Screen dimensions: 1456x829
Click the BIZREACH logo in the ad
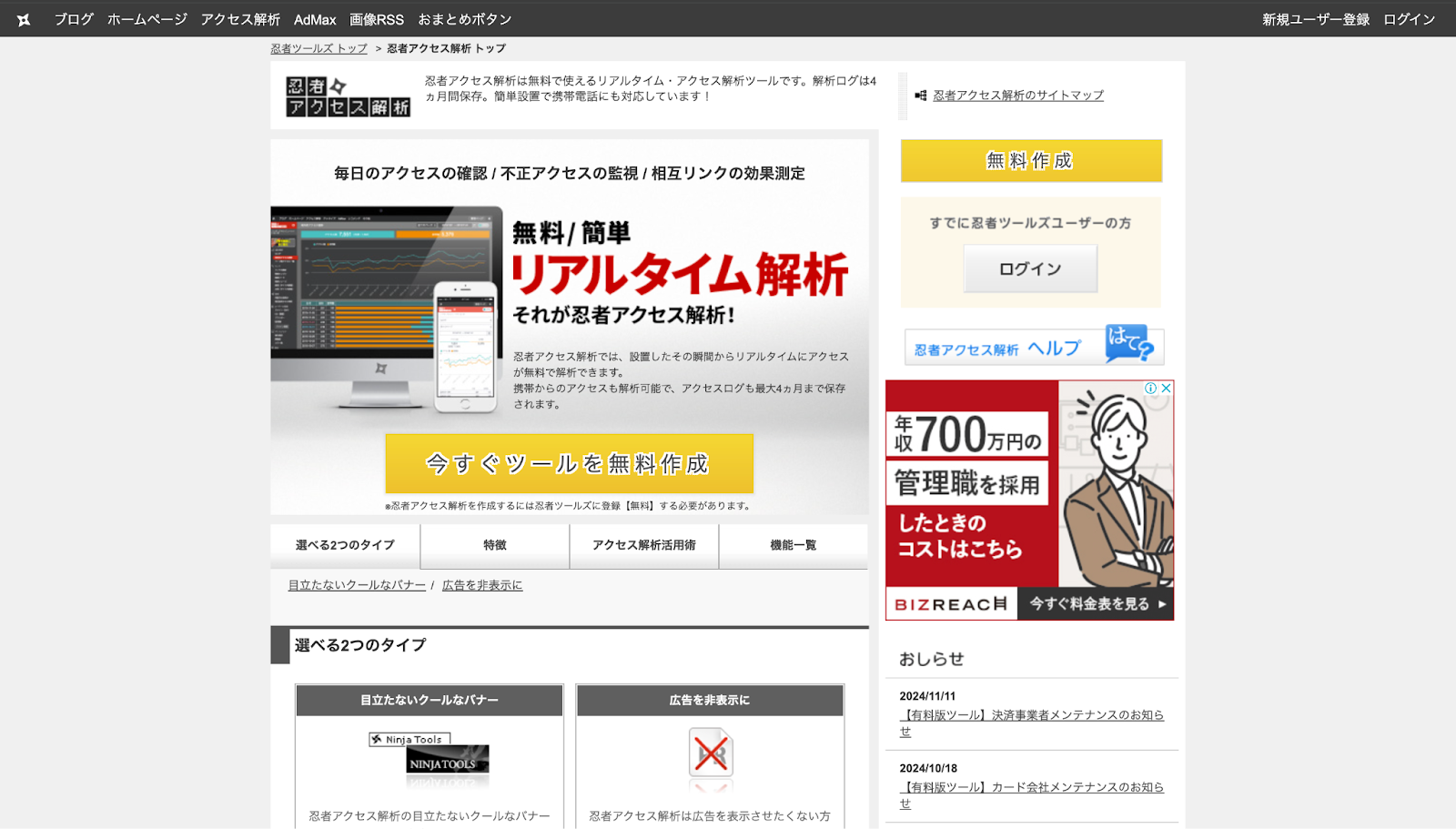point(951,604)
